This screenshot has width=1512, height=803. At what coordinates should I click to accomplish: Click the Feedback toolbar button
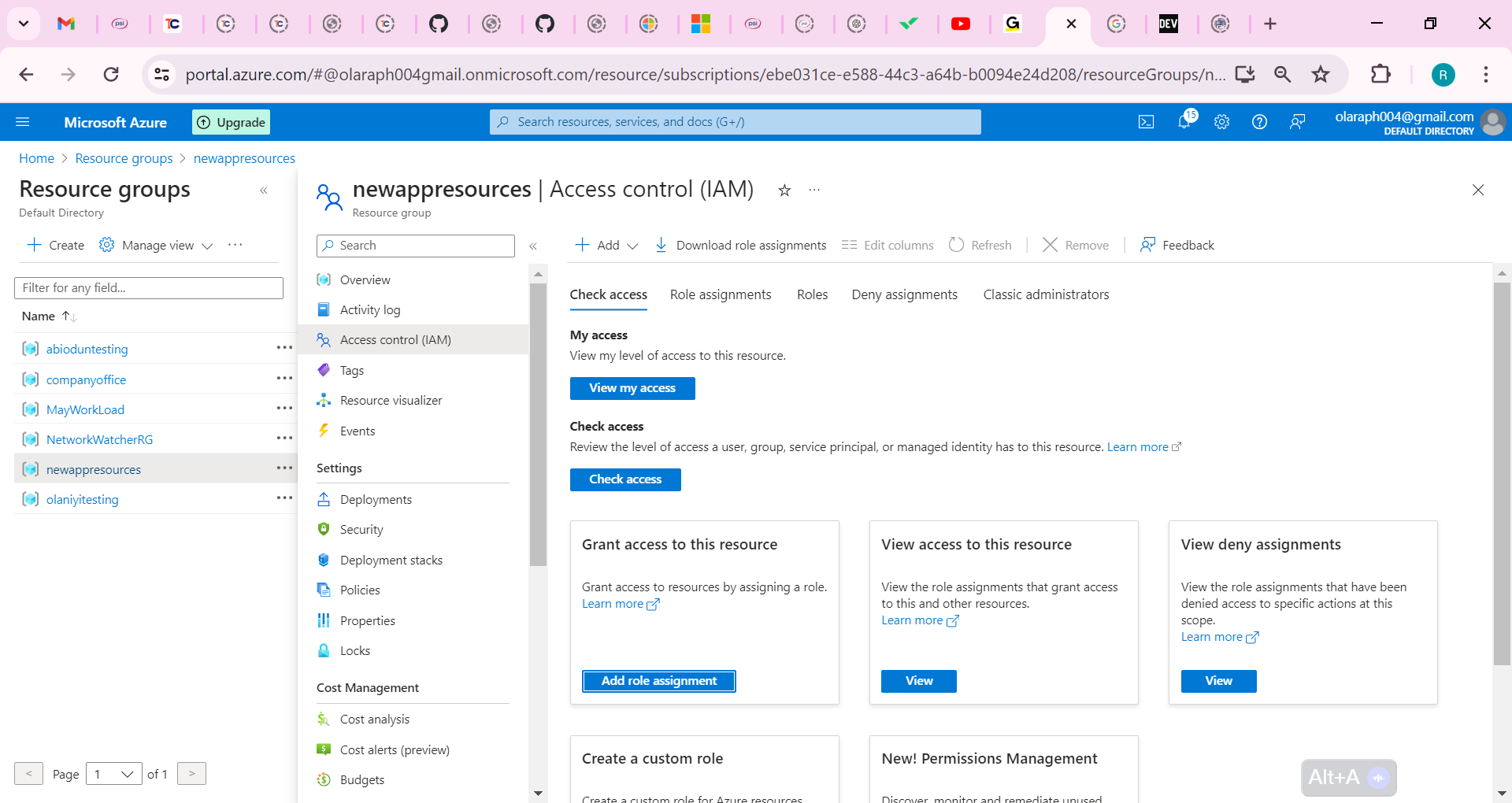pos(1177,246)
